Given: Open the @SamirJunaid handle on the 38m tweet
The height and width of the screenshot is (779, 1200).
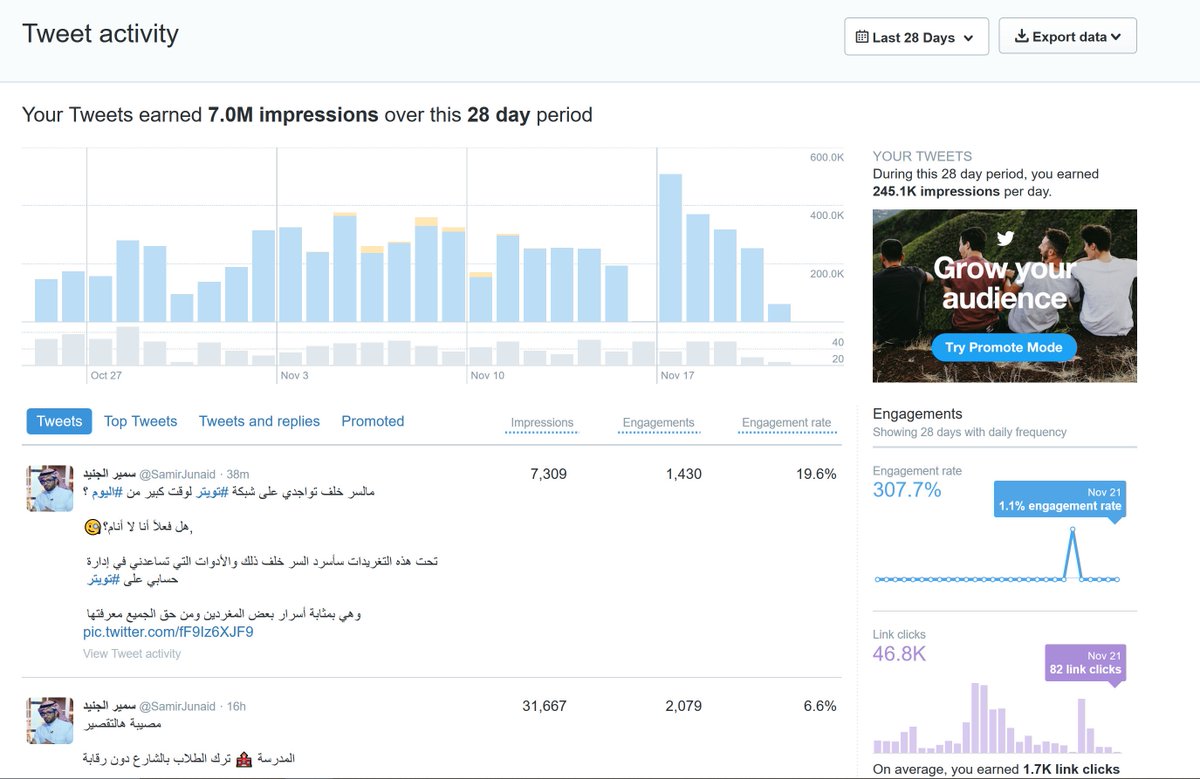Looking at the screenshot, I should point(178,474).
